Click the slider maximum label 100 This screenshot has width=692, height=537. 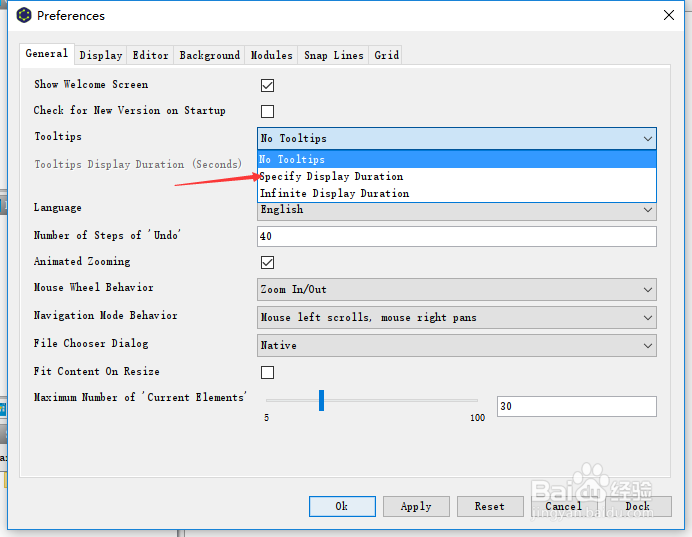coord(478,418)
